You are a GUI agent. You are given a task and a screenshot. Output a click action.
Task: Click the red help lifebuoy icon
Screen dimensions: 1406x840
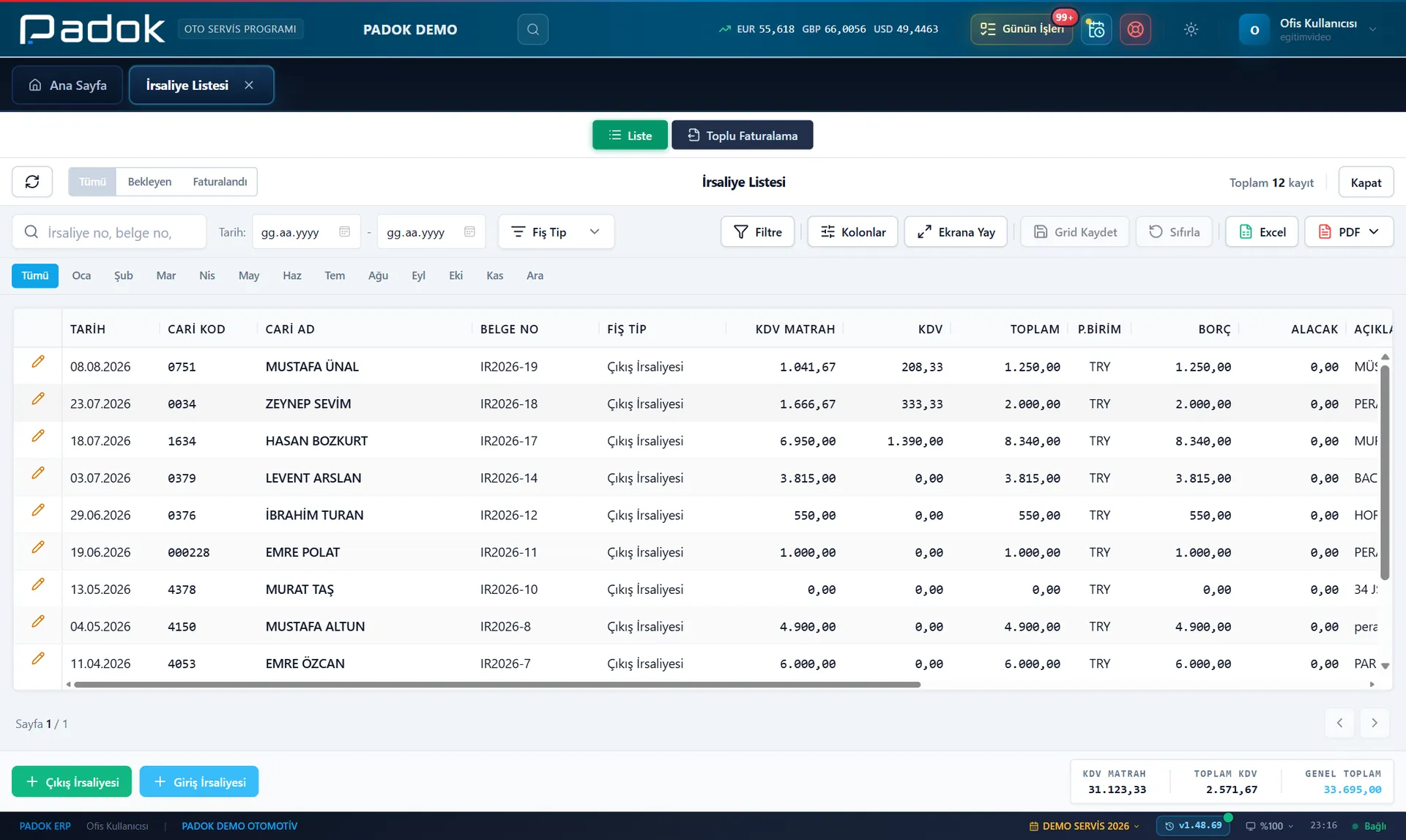click(x=1135, y=29)
